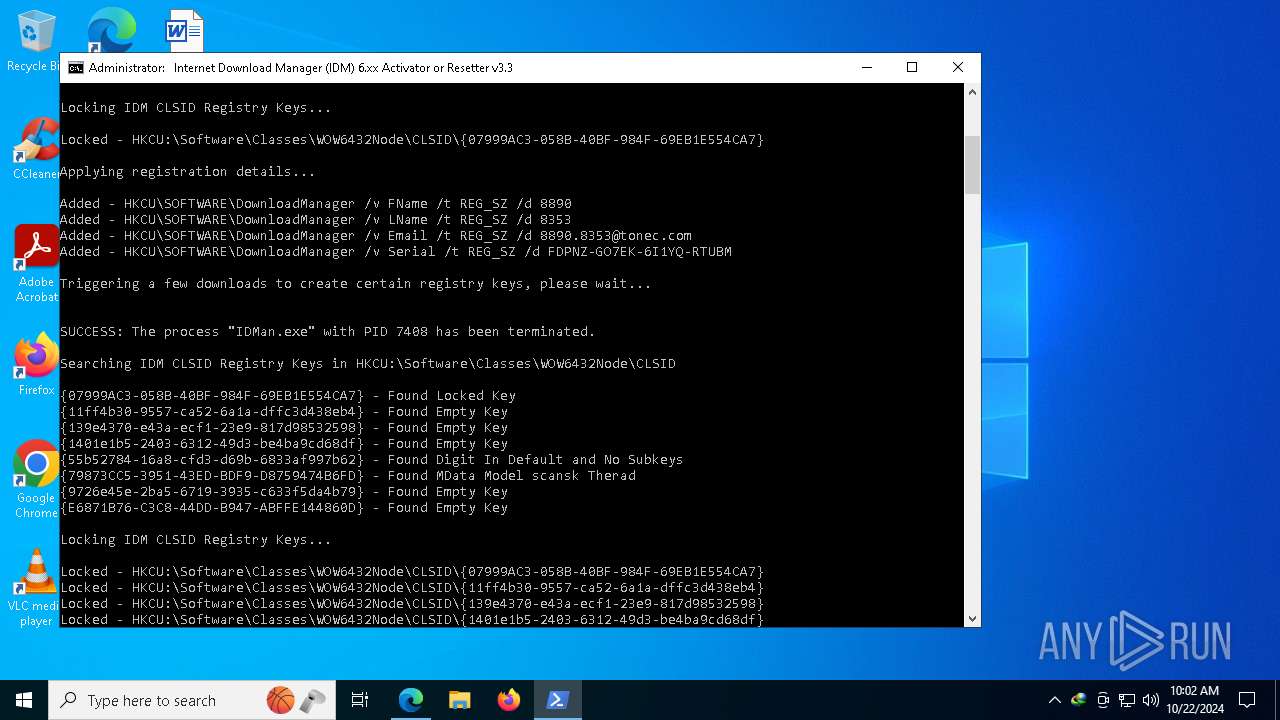Open the Word document on the desktop
This screenshot has width=1280, height=720.
(x=184, y=30)
